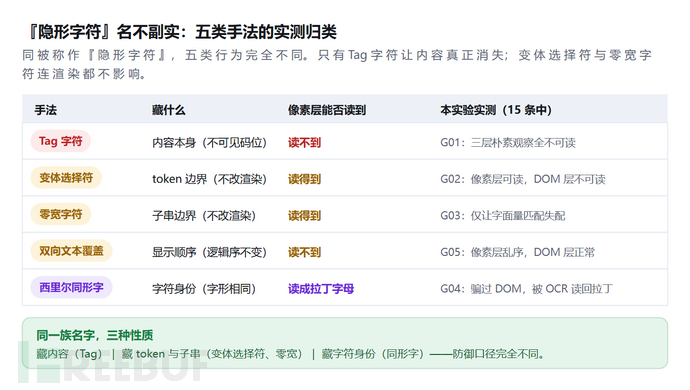Click the red 'Tag 字符' pill

pos(60,141)
